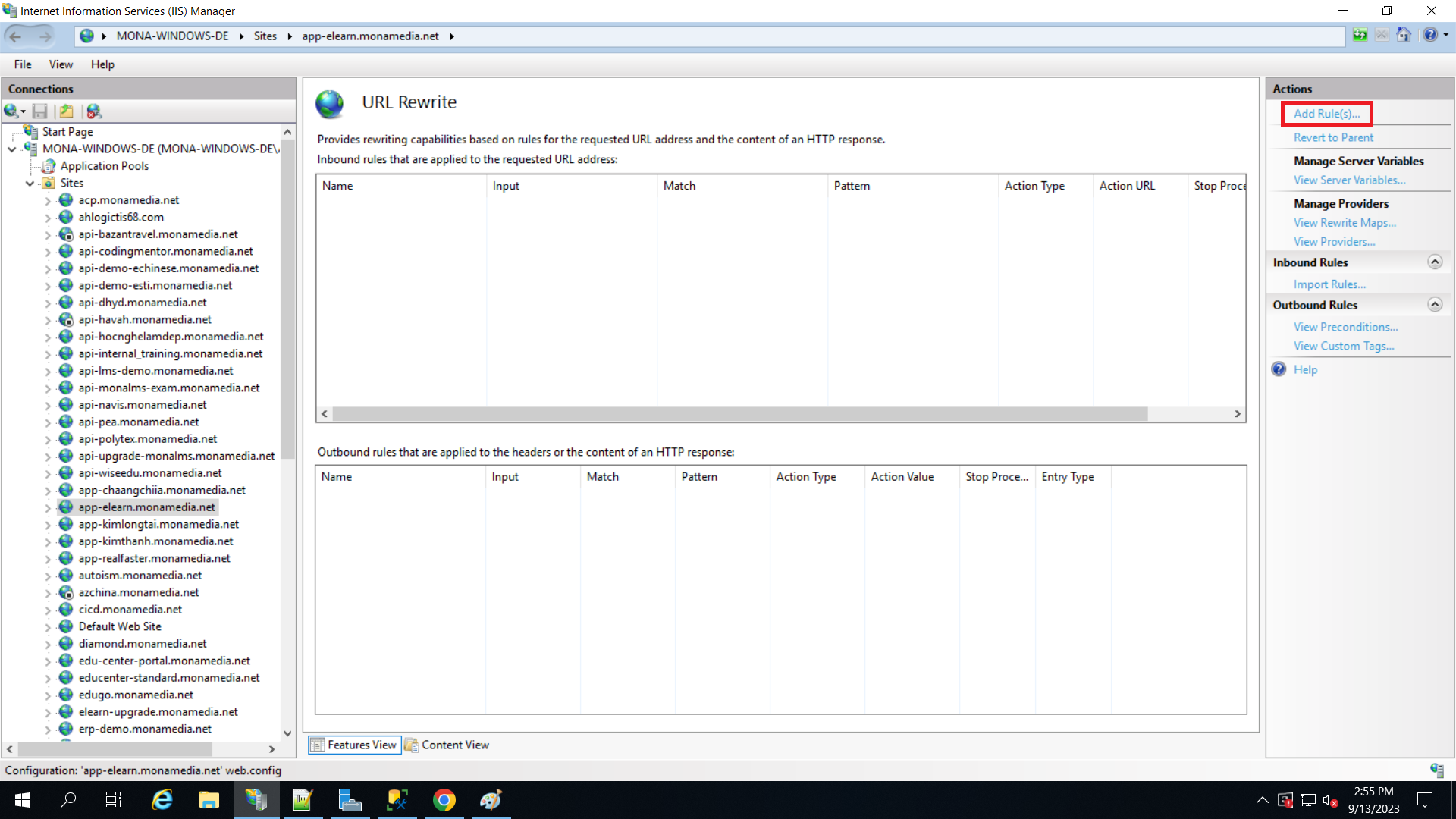Click Add Rule(s)... action link

point(1327,114)
